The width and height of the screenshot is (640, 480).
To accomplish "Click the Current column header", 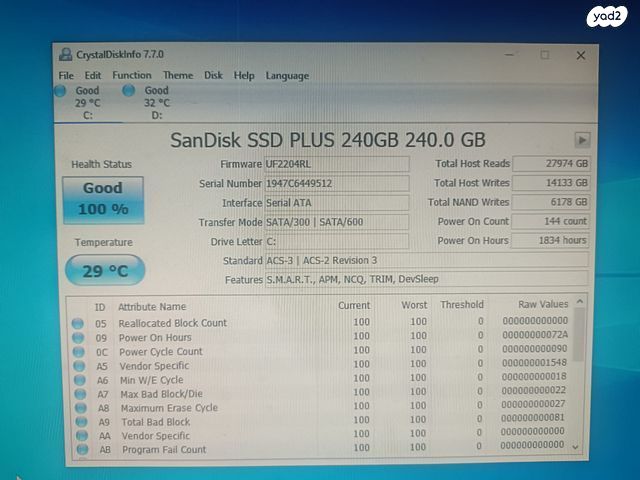I will [354, 305].
